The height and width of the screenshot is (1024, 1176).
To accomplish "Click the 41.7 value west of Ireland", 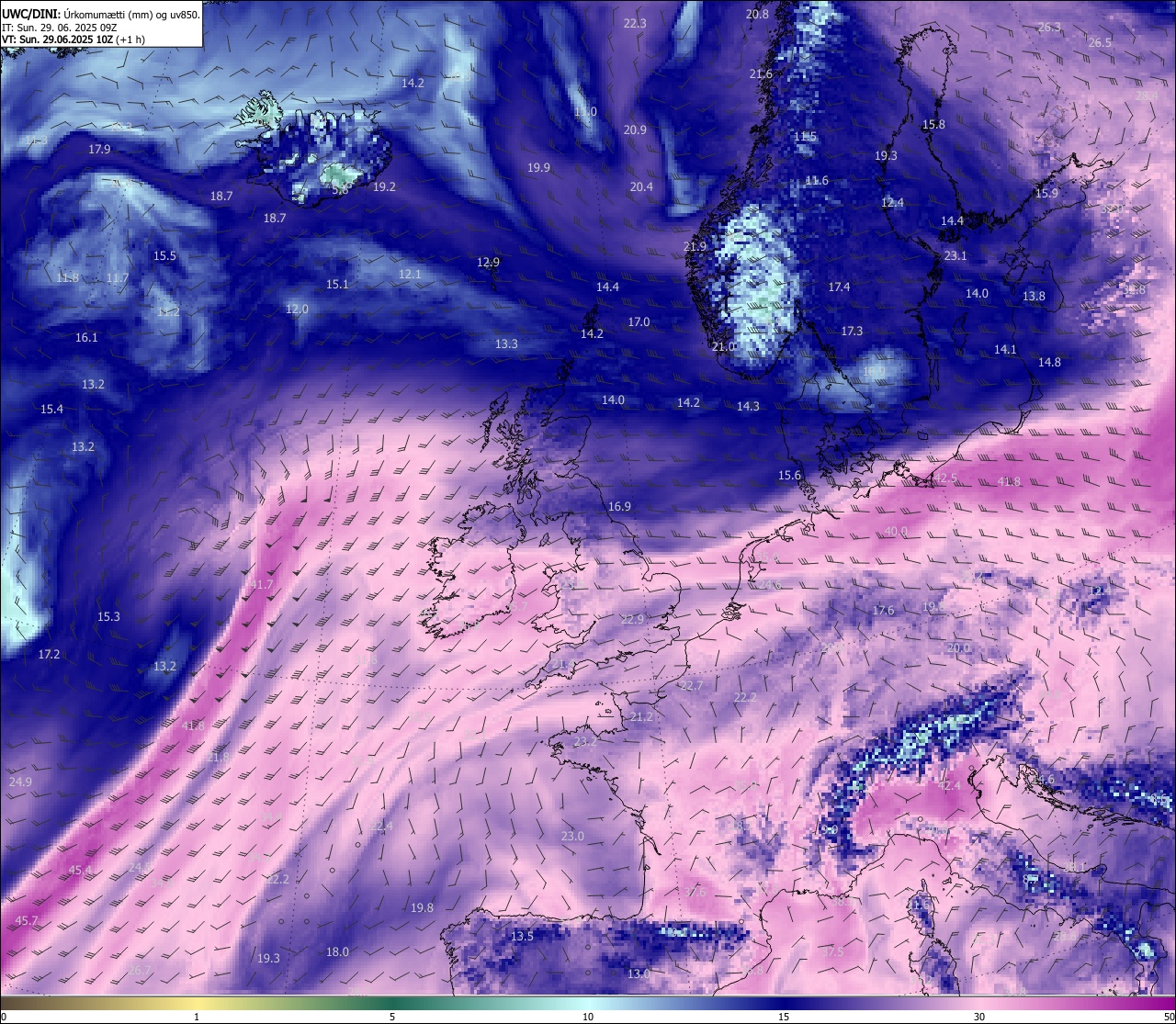I will point(262,584).
